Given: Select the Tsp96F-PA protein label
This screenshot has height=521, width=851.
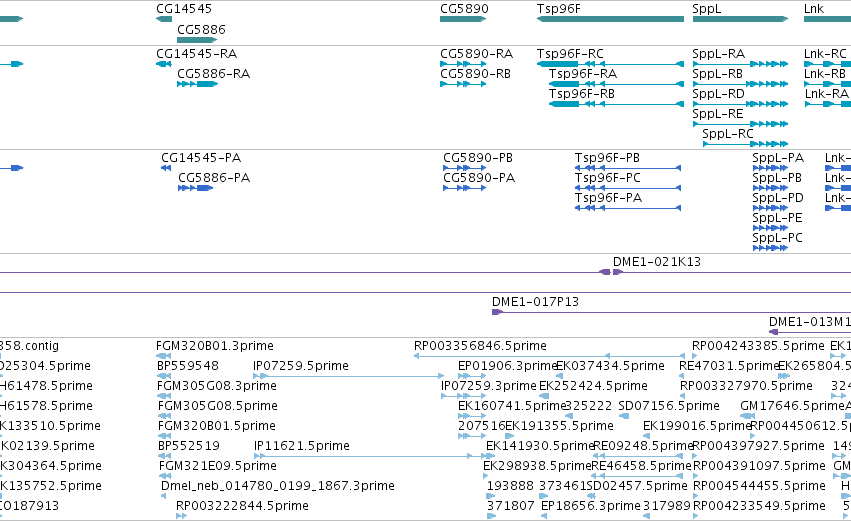Looking at the screenshot, I should 608,198.
